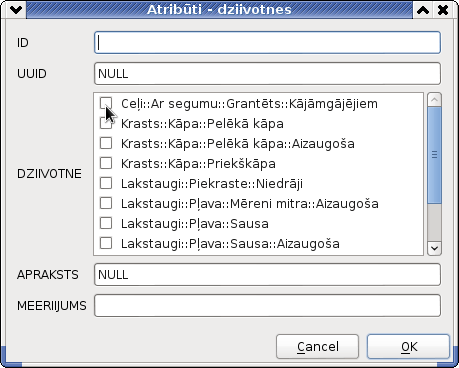Click the empty MEERIIJUMS field
This screenshot has height=368, width=459.
tap(267, 305)
